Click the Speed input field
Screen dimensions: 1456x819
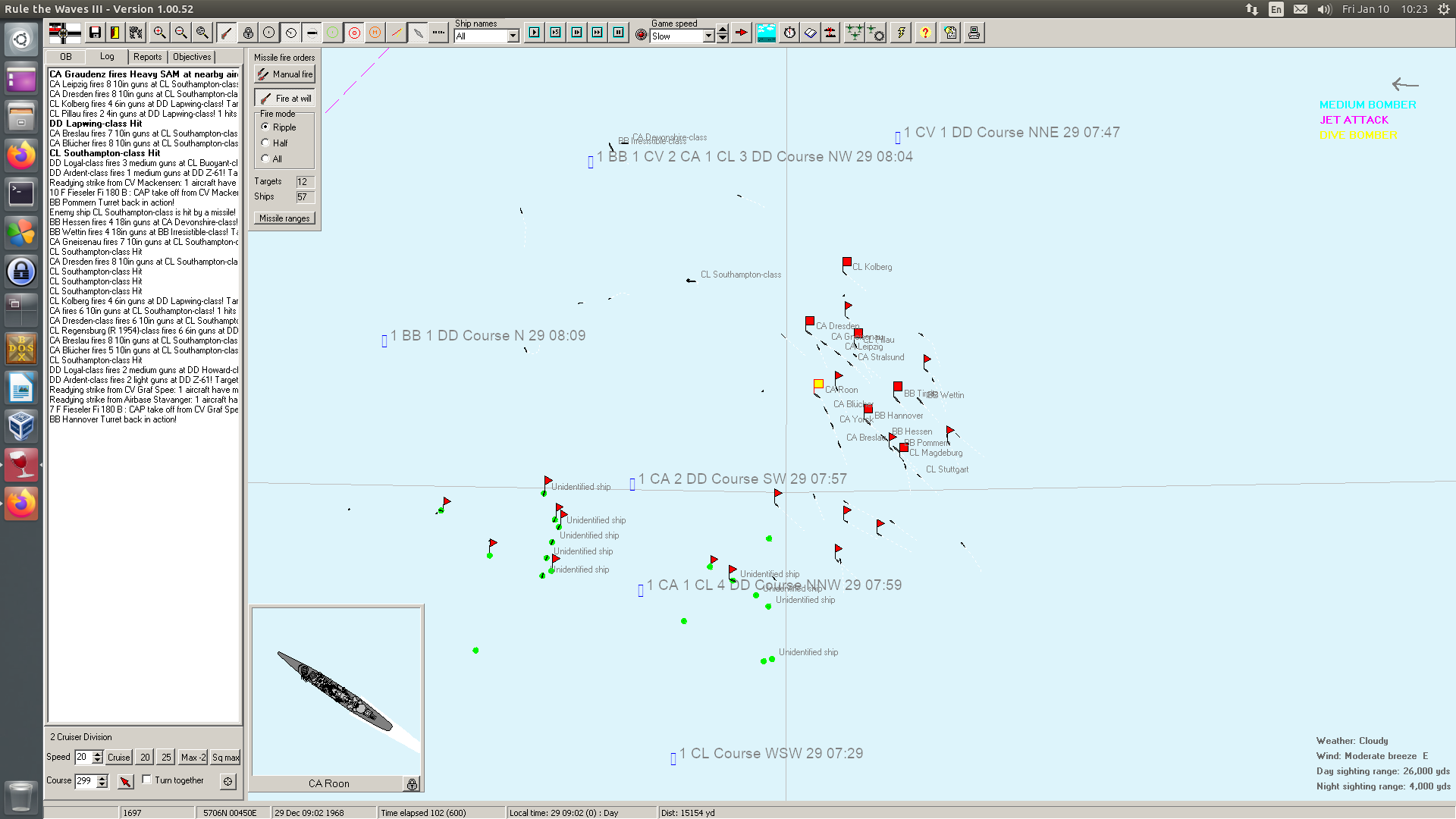tap(83, 757)
